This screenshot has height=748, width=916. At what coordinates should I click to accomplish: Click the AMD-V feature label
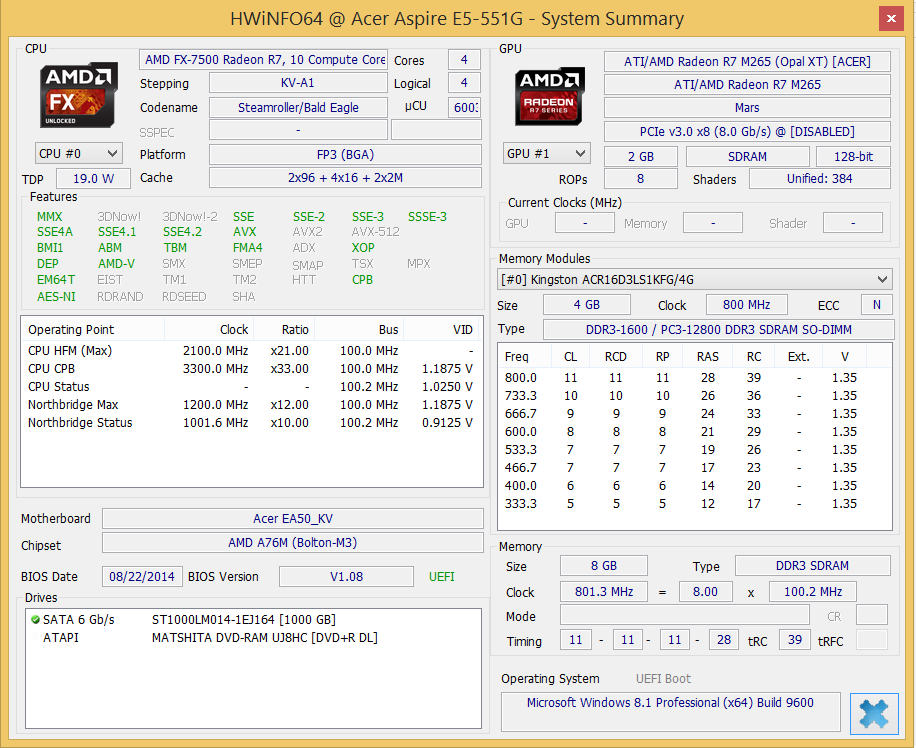(x=116, y=264)
